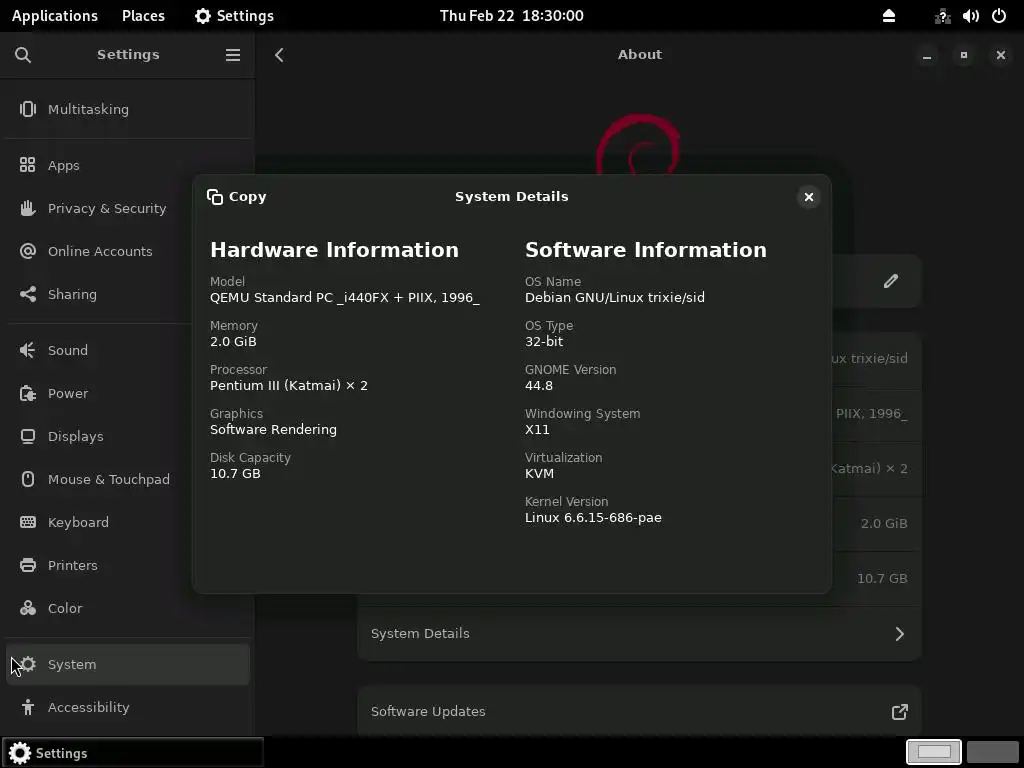Click the Debian swirl logo

coord(638,144)
